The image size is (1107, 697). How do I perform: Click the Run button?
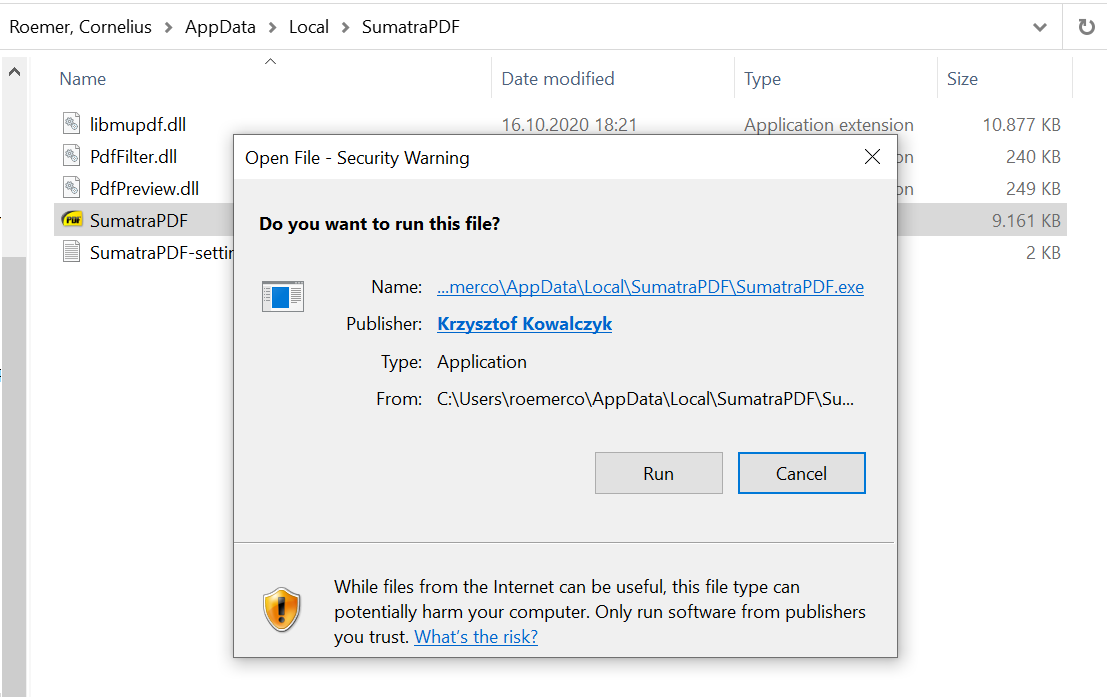(658, 473)
